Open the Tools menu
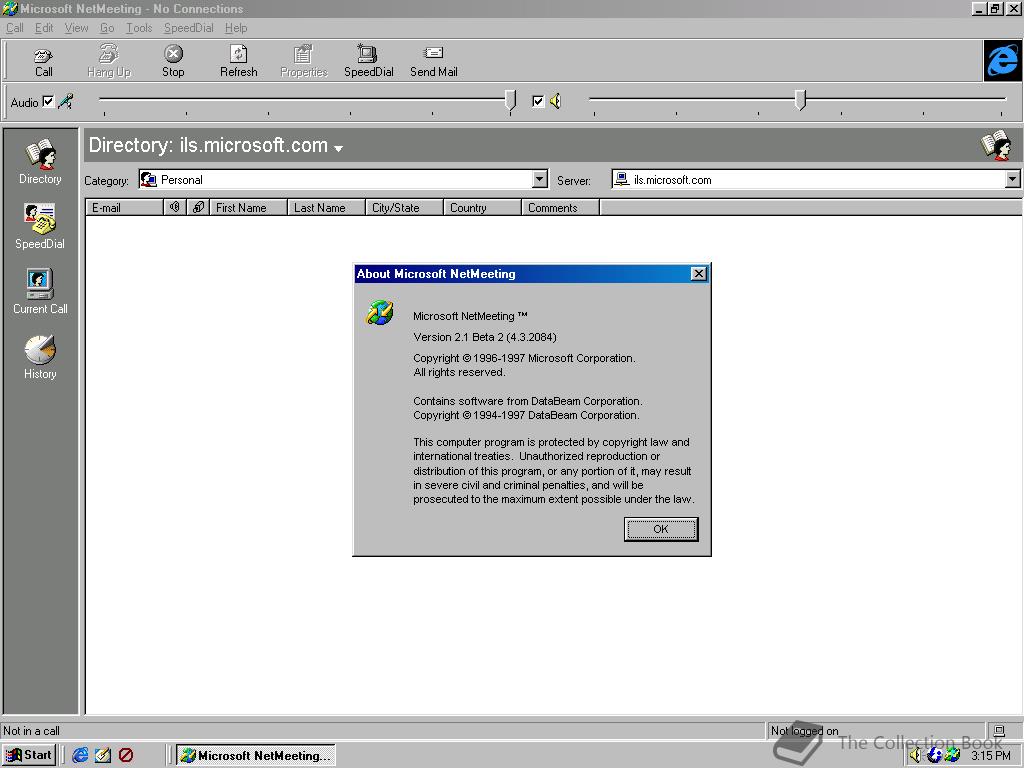The image size is (1024, 768). pyautogui.click(x=139, y=28)
